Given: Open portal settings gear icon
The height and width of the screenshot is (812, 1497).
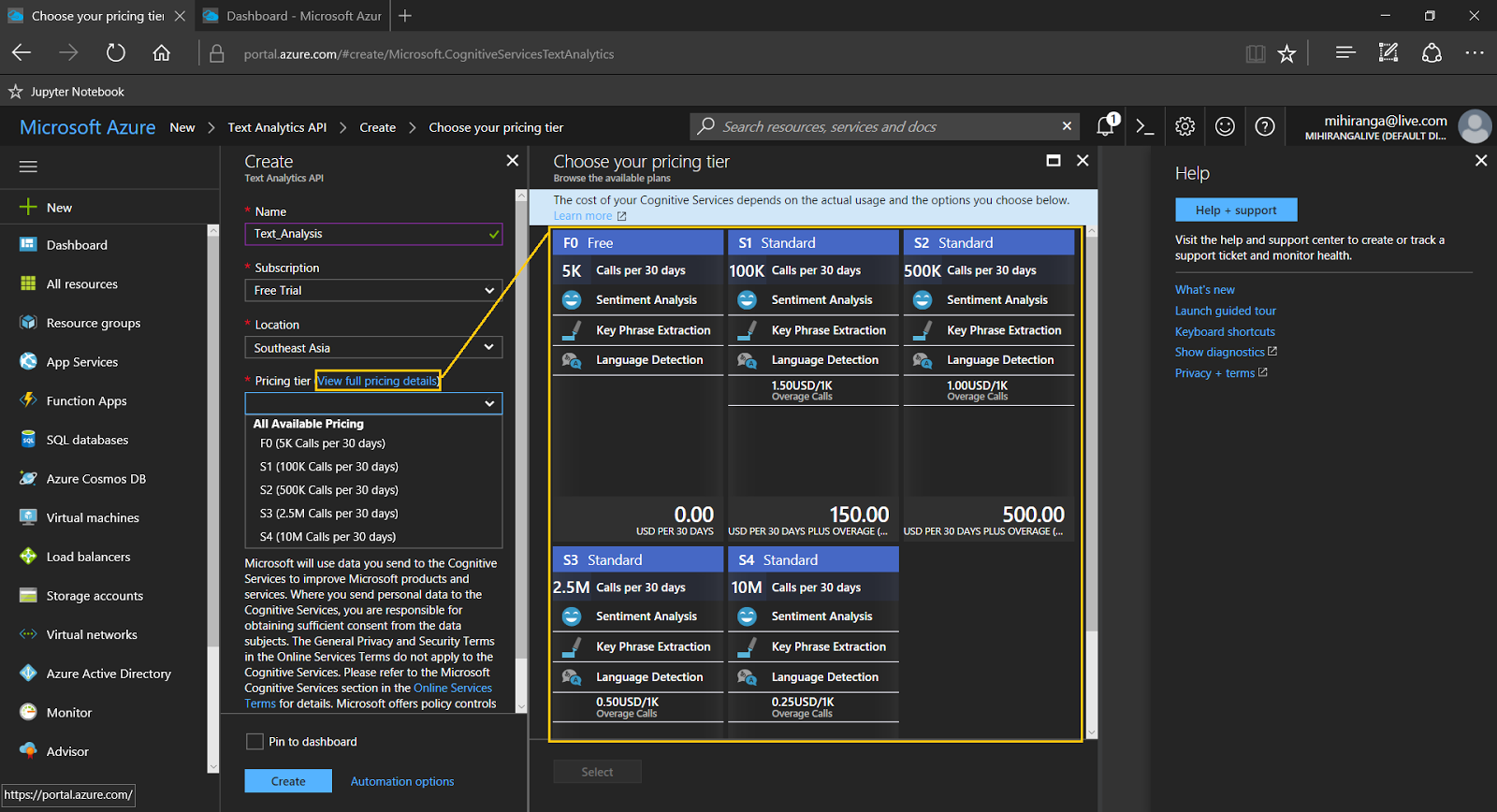Looking at the screenshot, I should click(1185, 126).
